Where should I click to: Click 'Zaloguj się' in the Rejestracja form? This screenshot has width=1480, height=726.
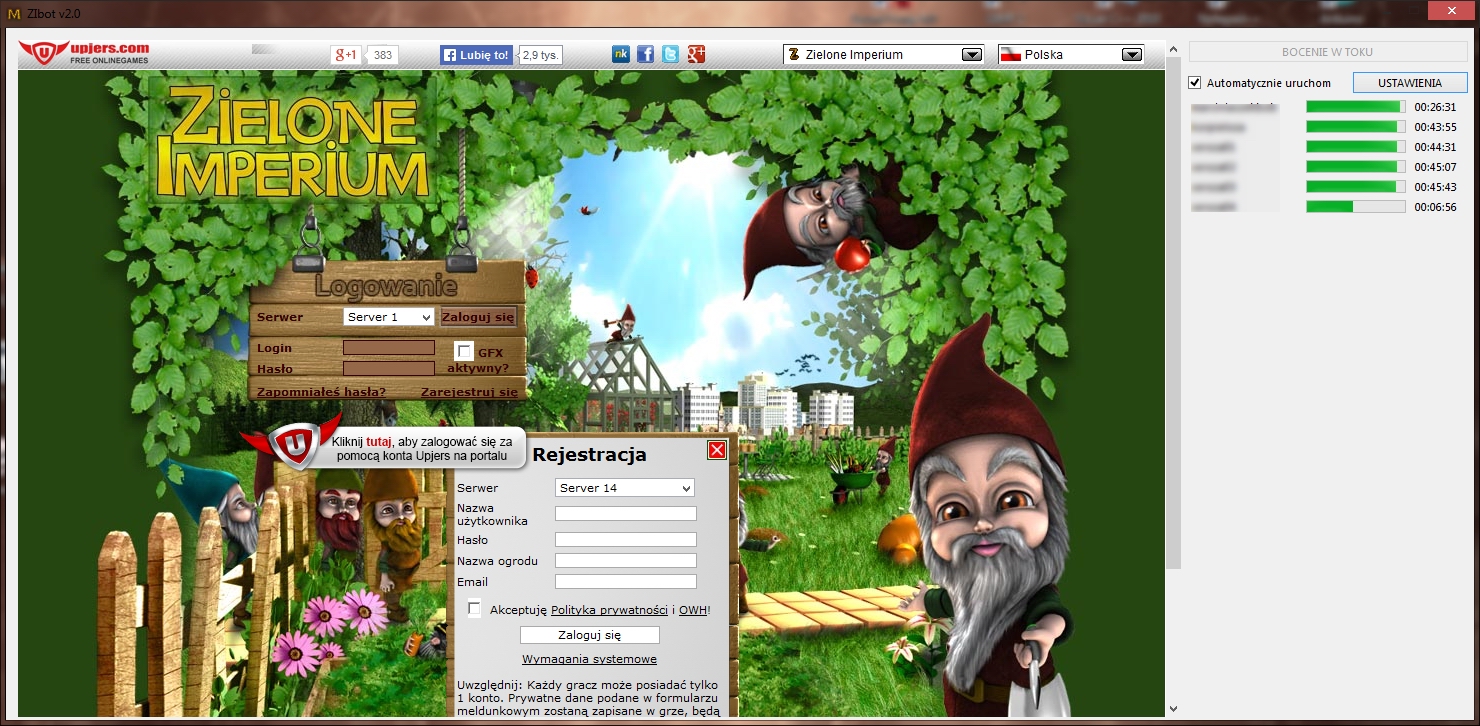coord(590,635)
